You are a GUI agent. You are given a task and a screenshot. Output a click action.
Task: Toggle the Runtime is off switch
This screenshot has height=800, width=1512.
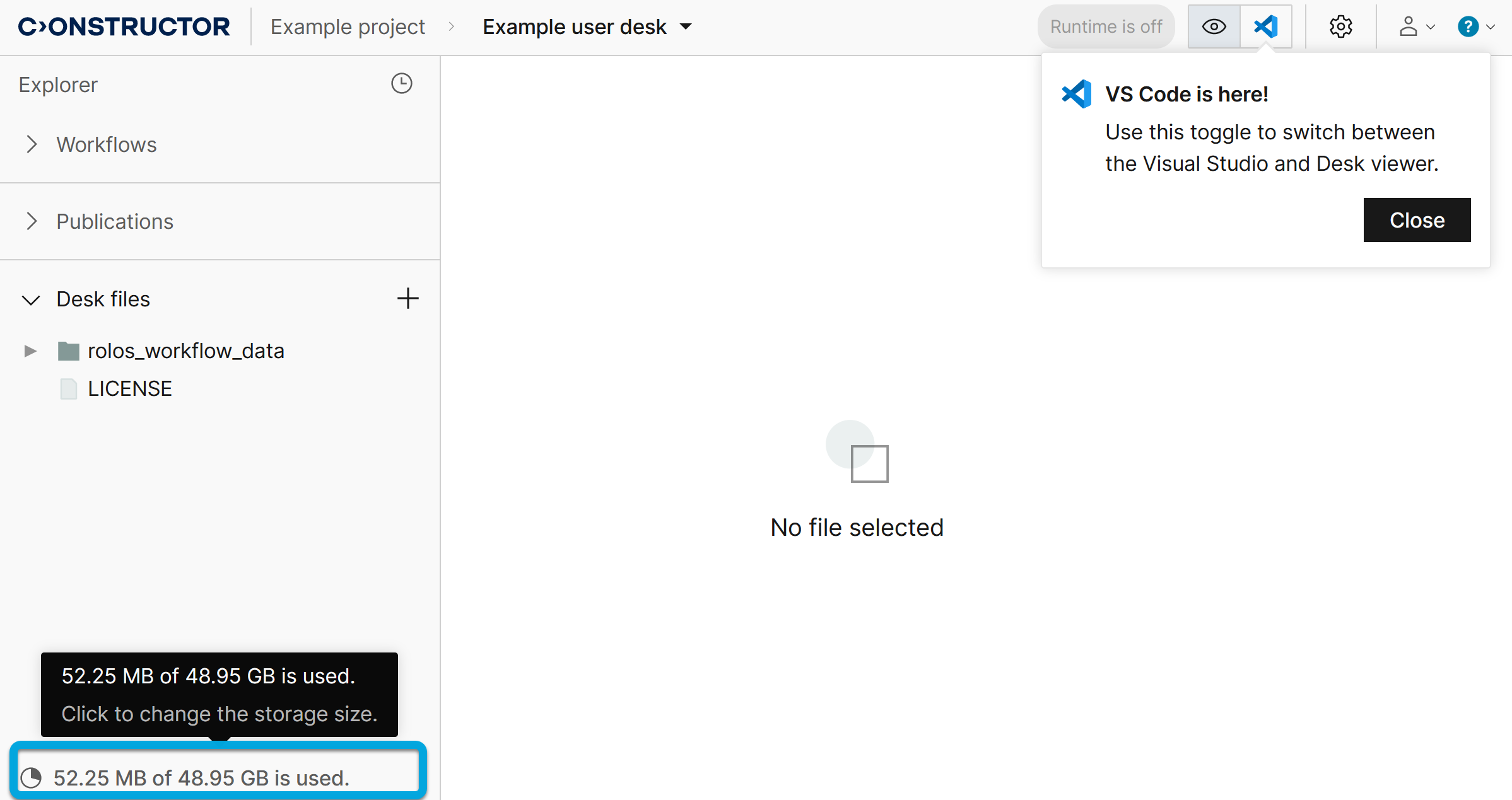tap(1106, 27)
